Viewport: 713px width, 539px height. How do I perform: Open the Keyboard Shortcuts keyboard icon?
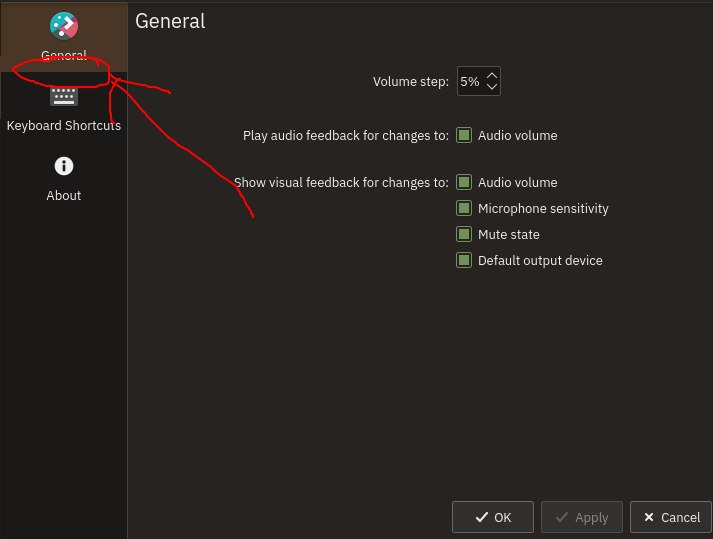(x=64, y=96)
